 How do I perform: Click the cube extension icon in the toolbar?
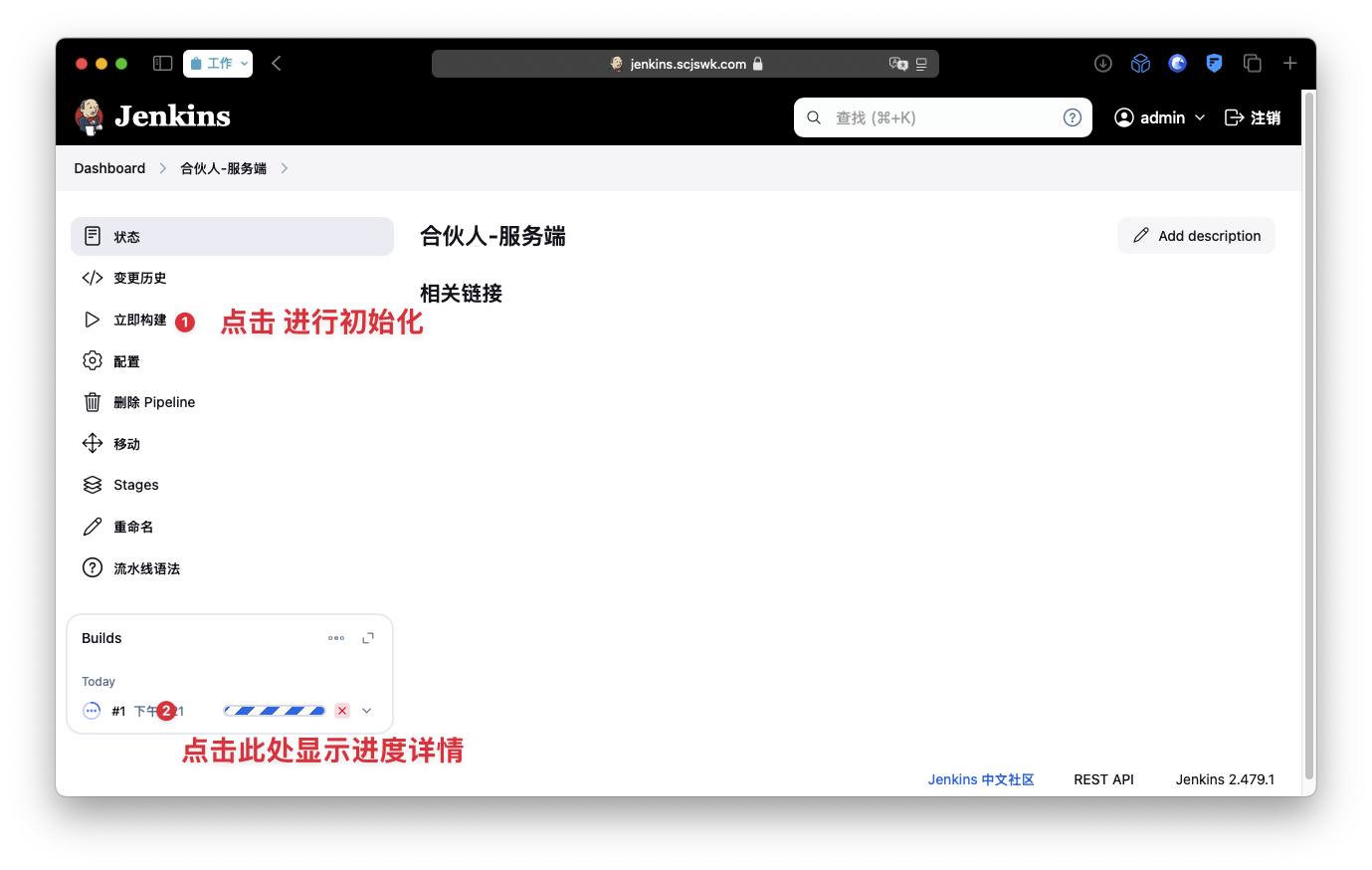1140,64
